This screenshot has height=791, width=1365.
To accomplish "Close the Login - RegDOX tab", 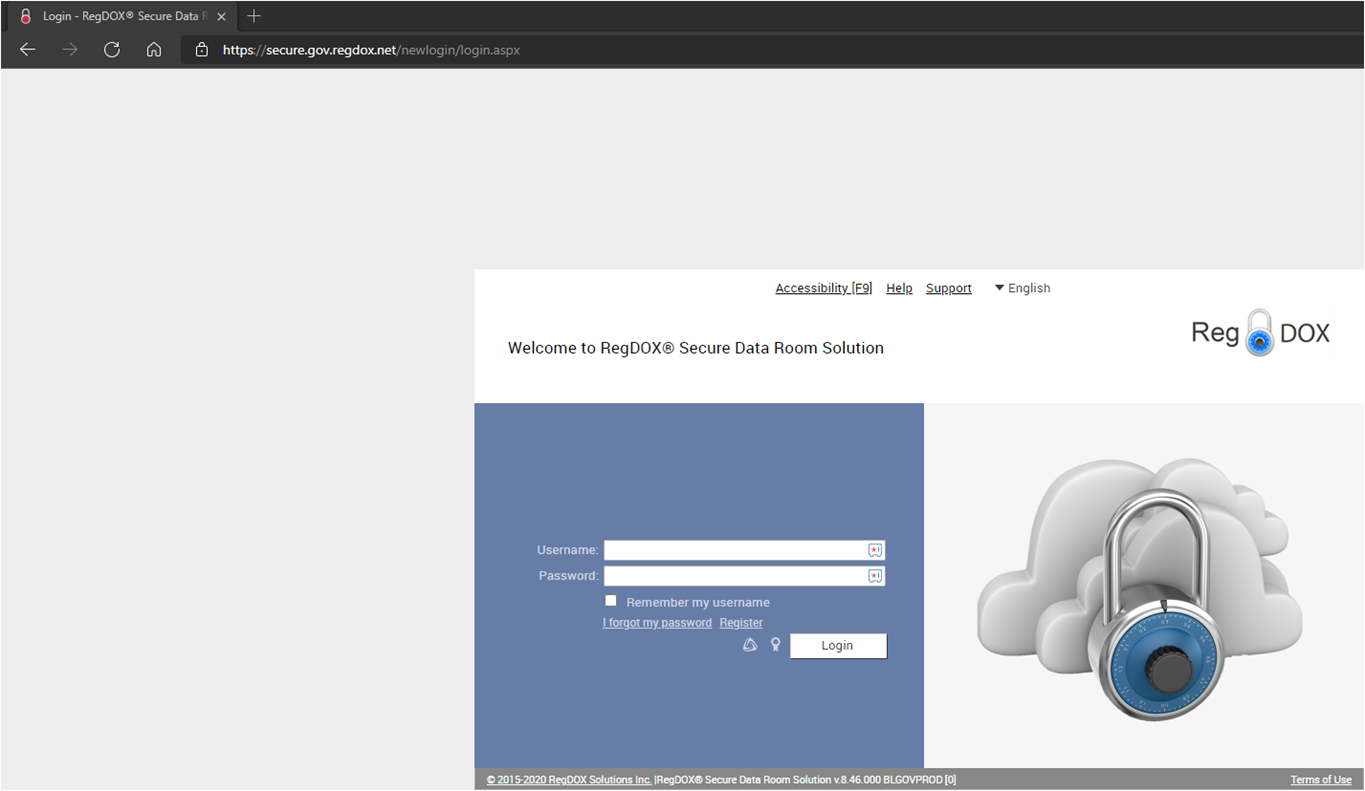I will pyautogui.click(x=221, y=17).
